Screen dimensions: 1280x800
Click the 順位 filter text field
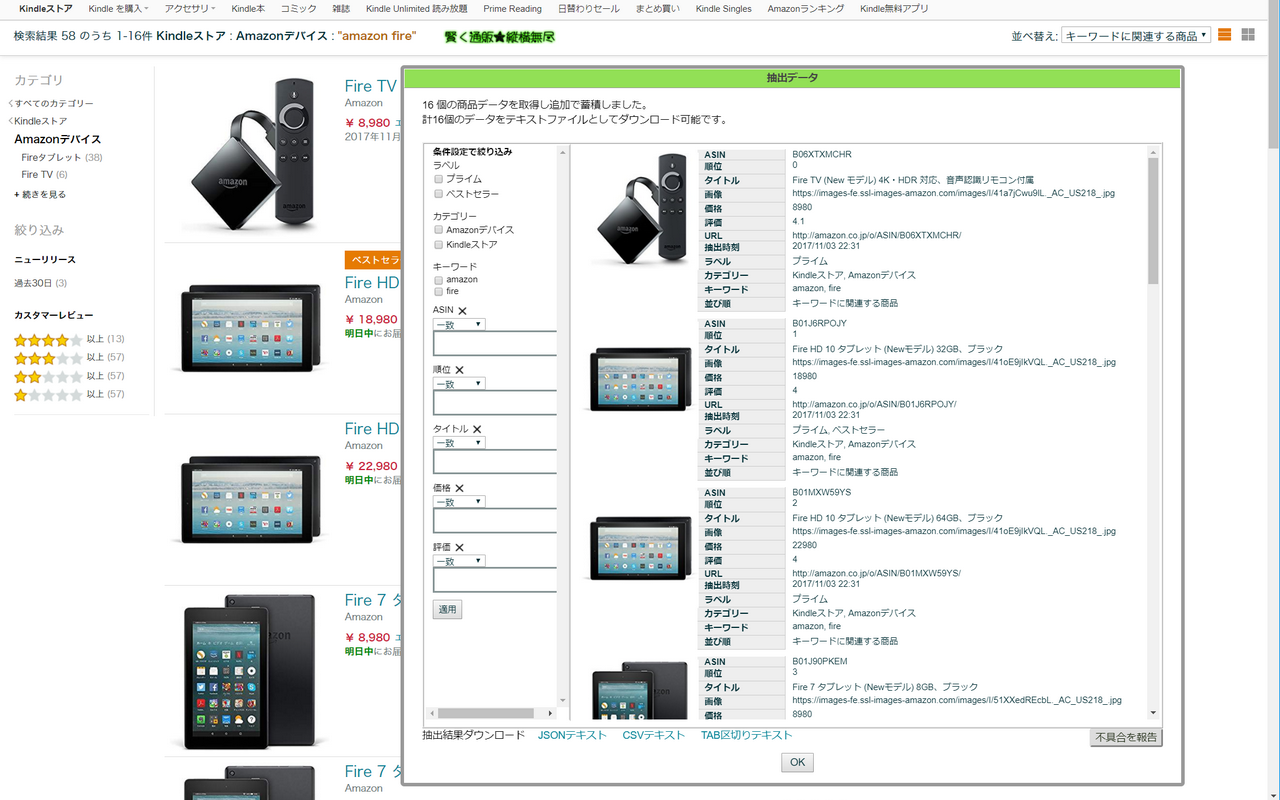pyautogui.click(x=495, y=402)
